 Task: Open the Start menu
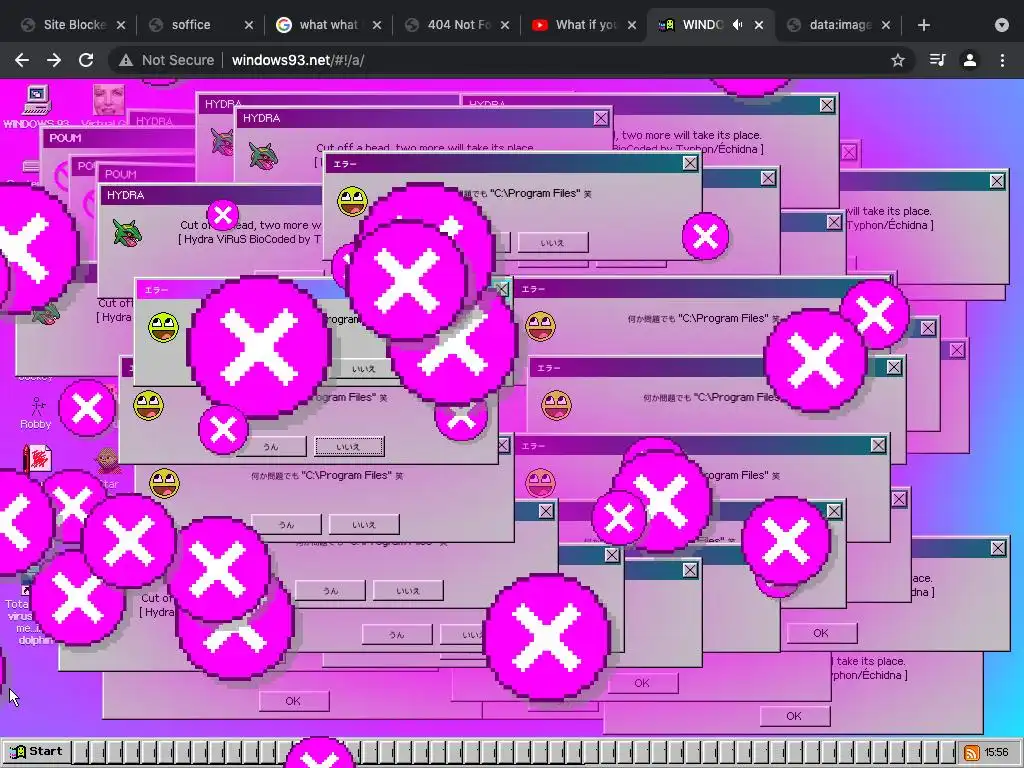coord(37,752)
